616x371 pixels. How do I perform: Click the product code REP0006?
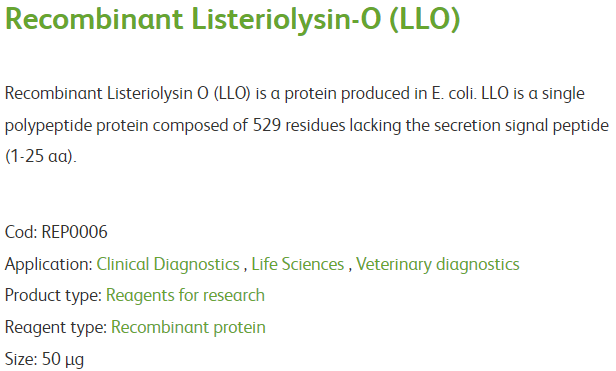[x=75, y=232]
